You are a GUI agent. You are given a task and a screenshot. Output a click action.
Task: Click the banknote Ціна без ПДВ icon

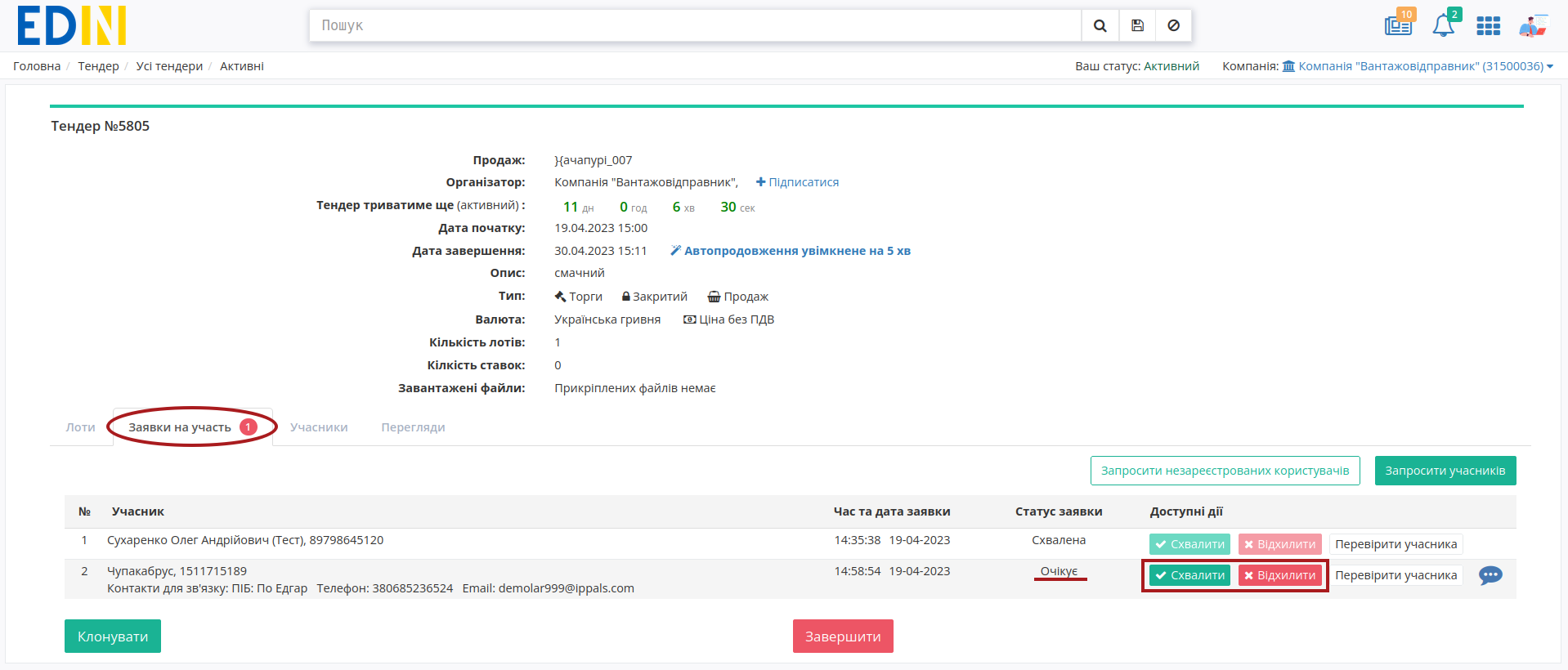tap(690, 319)
